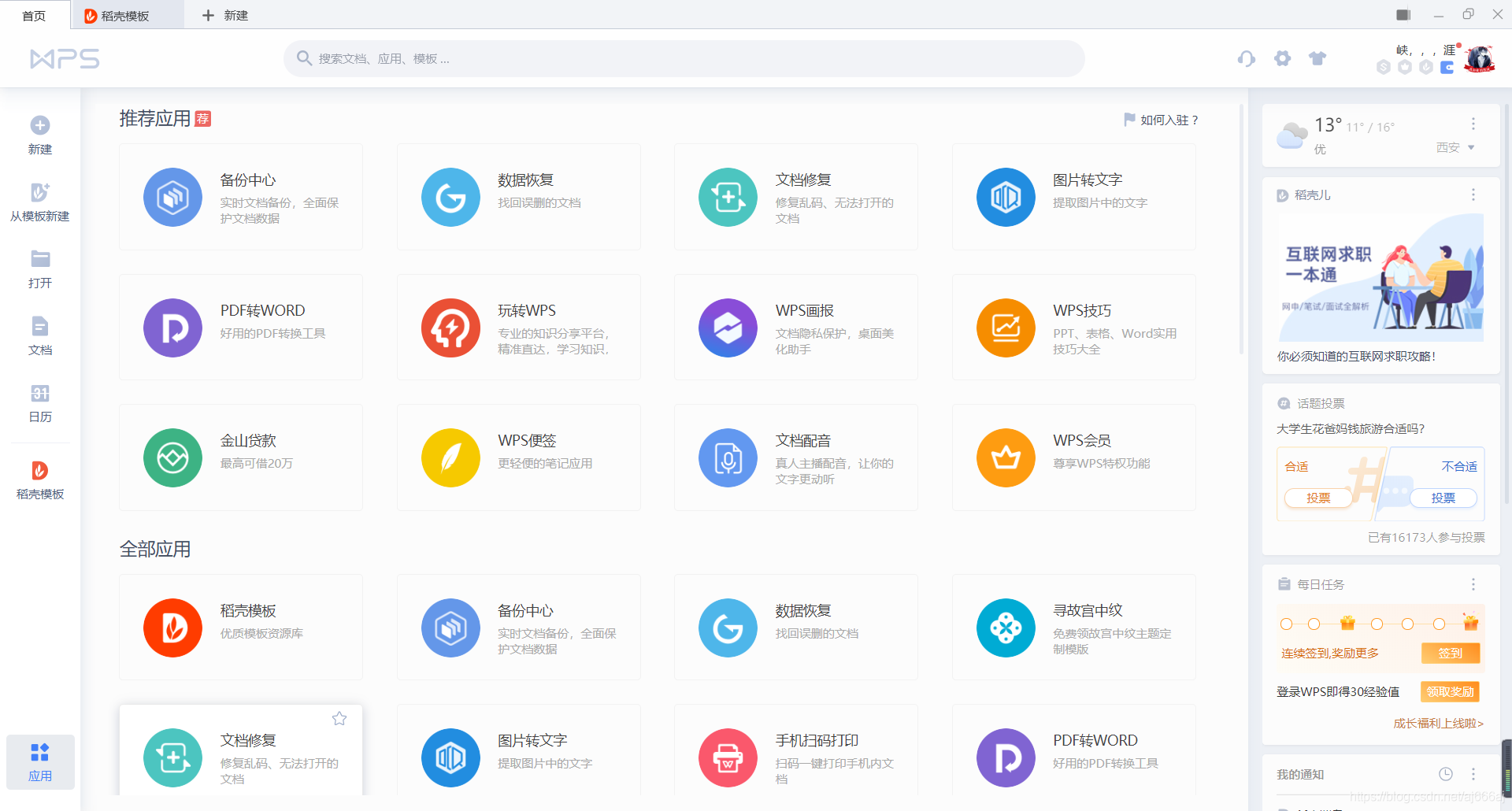Open the WPS settings gear icon
Image resolution: width=1512 pixels, height=811 pixels.
pyautogui.click(x=1283, y=58)
